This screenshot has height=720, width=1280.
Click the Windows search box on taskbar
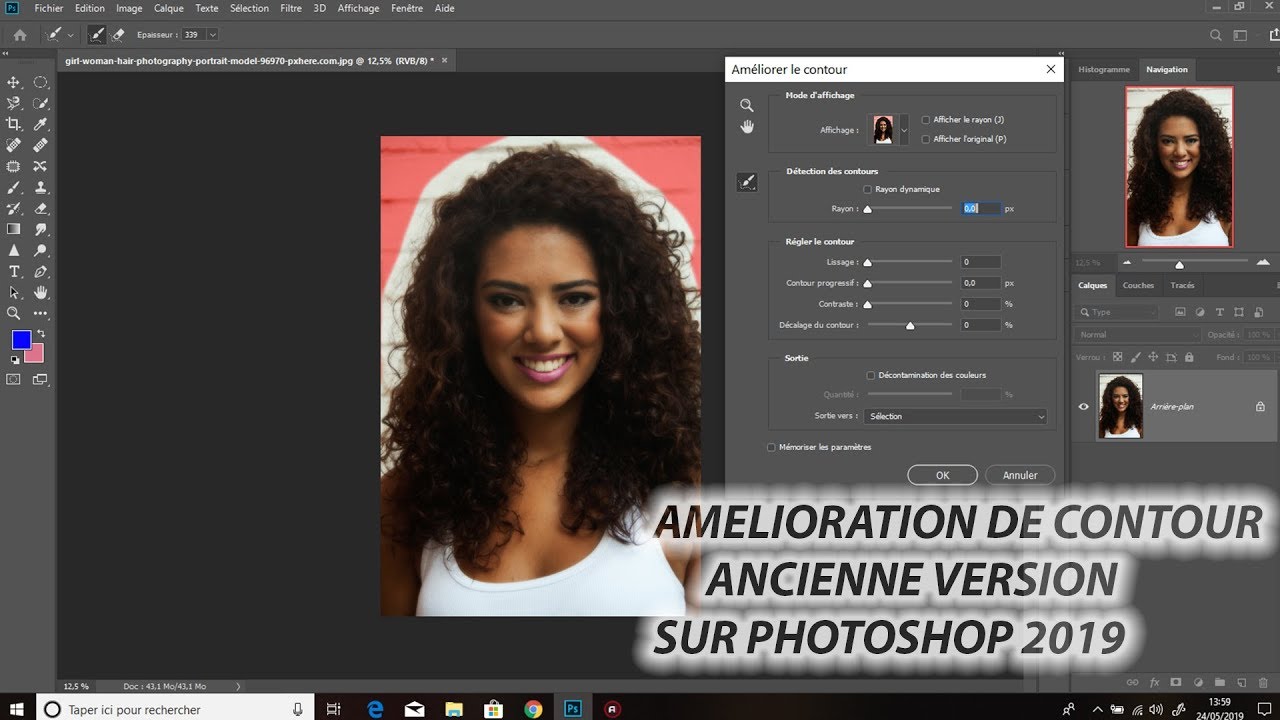[175, 709]
